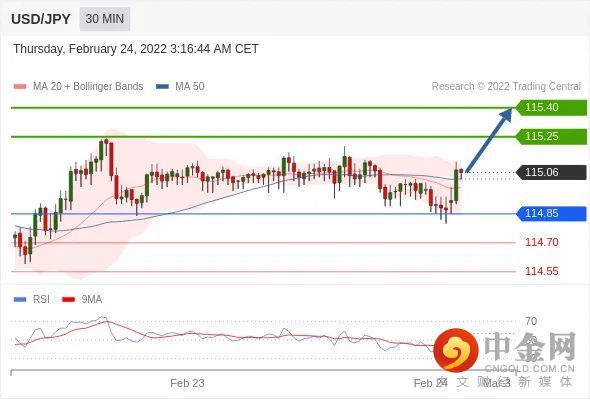Click the MA 20 + Bollinger Bands swatch
Image resolution: width=590 pixels, height=400 pixels.
(20, 87)
